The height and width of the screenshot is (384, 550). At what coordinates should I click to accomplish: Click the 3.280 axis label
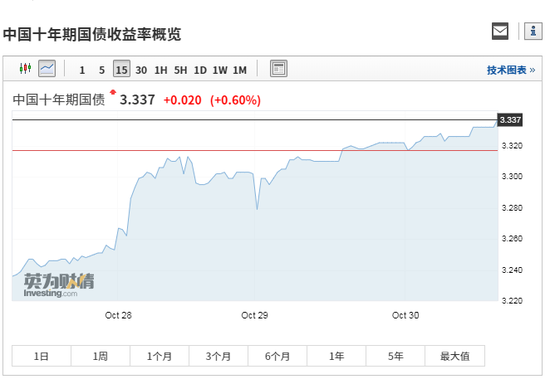512,208
